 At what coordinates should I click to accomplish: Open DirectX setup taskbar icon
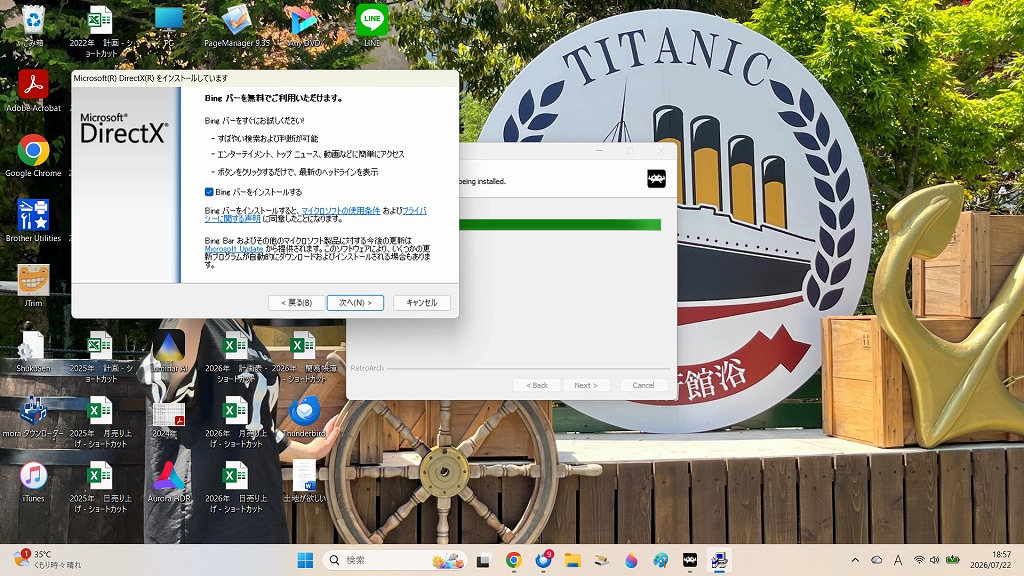coord(720,560)
